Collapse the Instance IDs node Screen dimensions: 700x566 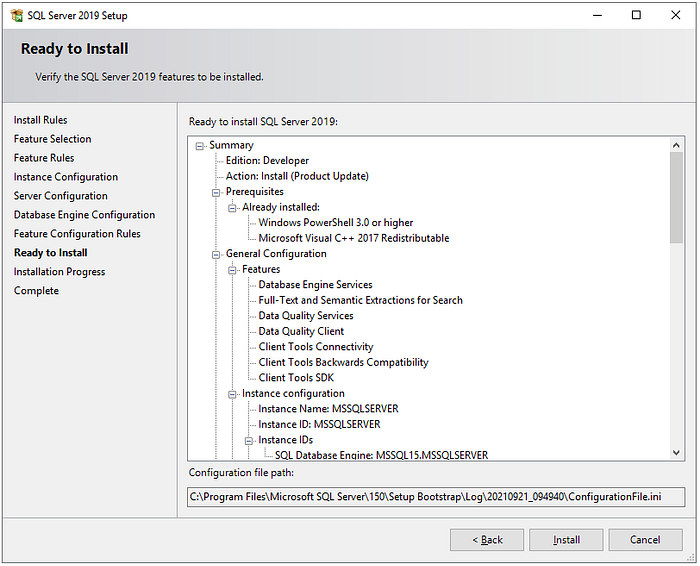pyautogui.click(x=249, y=441)
